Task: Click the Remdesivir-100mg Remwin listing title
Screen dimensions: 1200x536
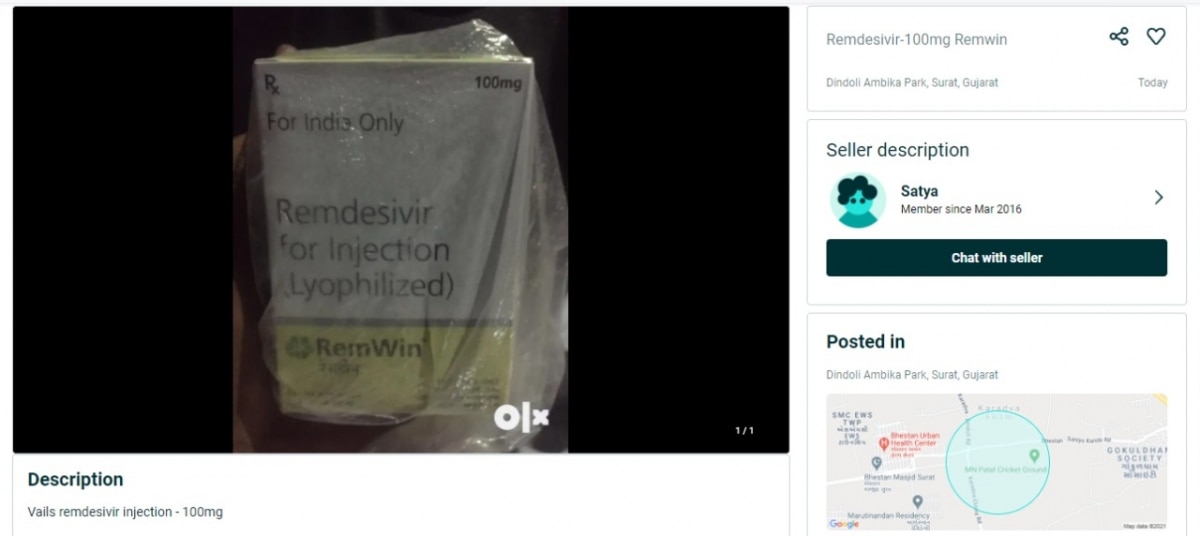Action: point(916,40)
